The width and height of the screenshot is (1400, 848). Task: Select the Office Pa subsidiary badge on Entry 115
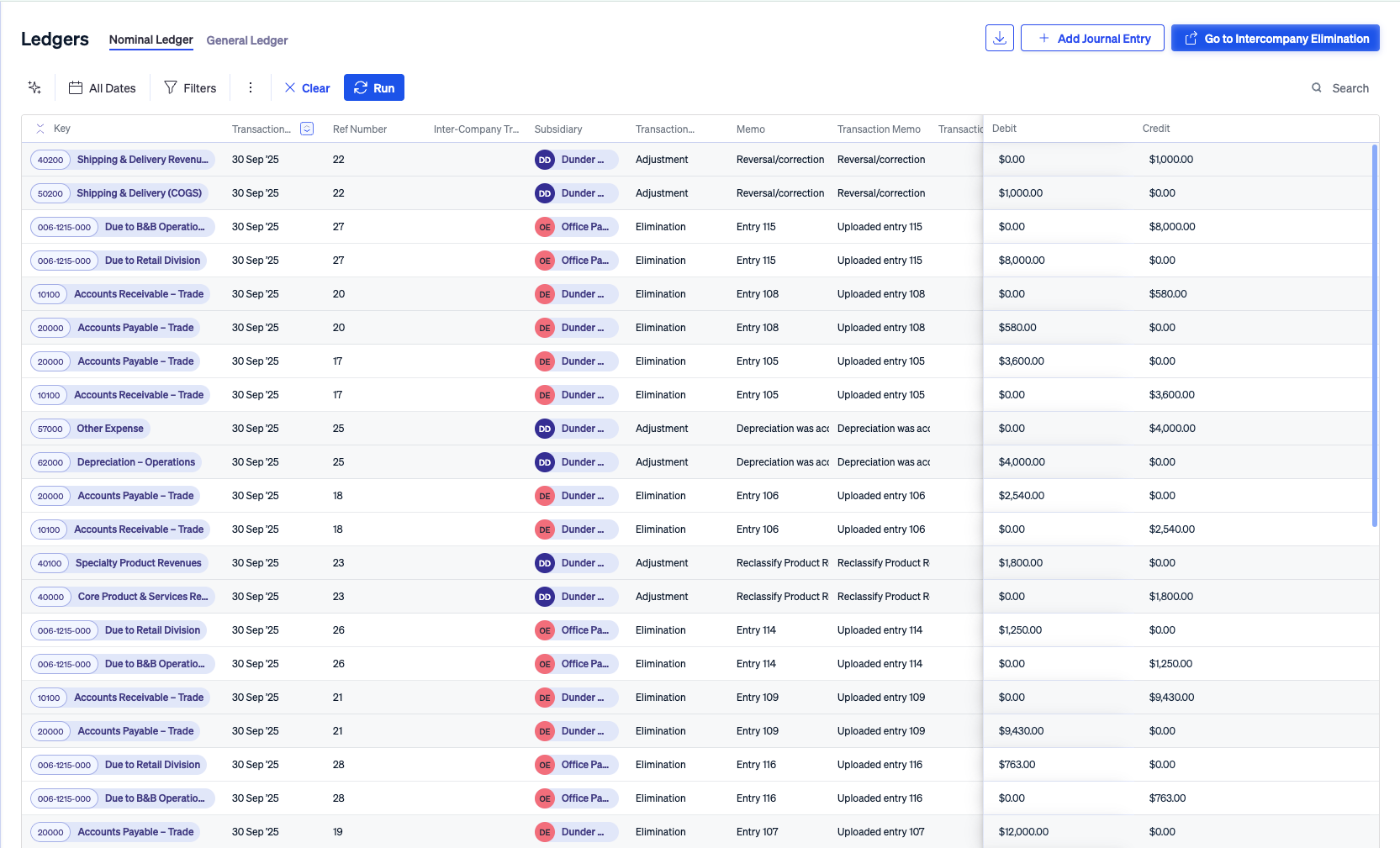(576, 227)
